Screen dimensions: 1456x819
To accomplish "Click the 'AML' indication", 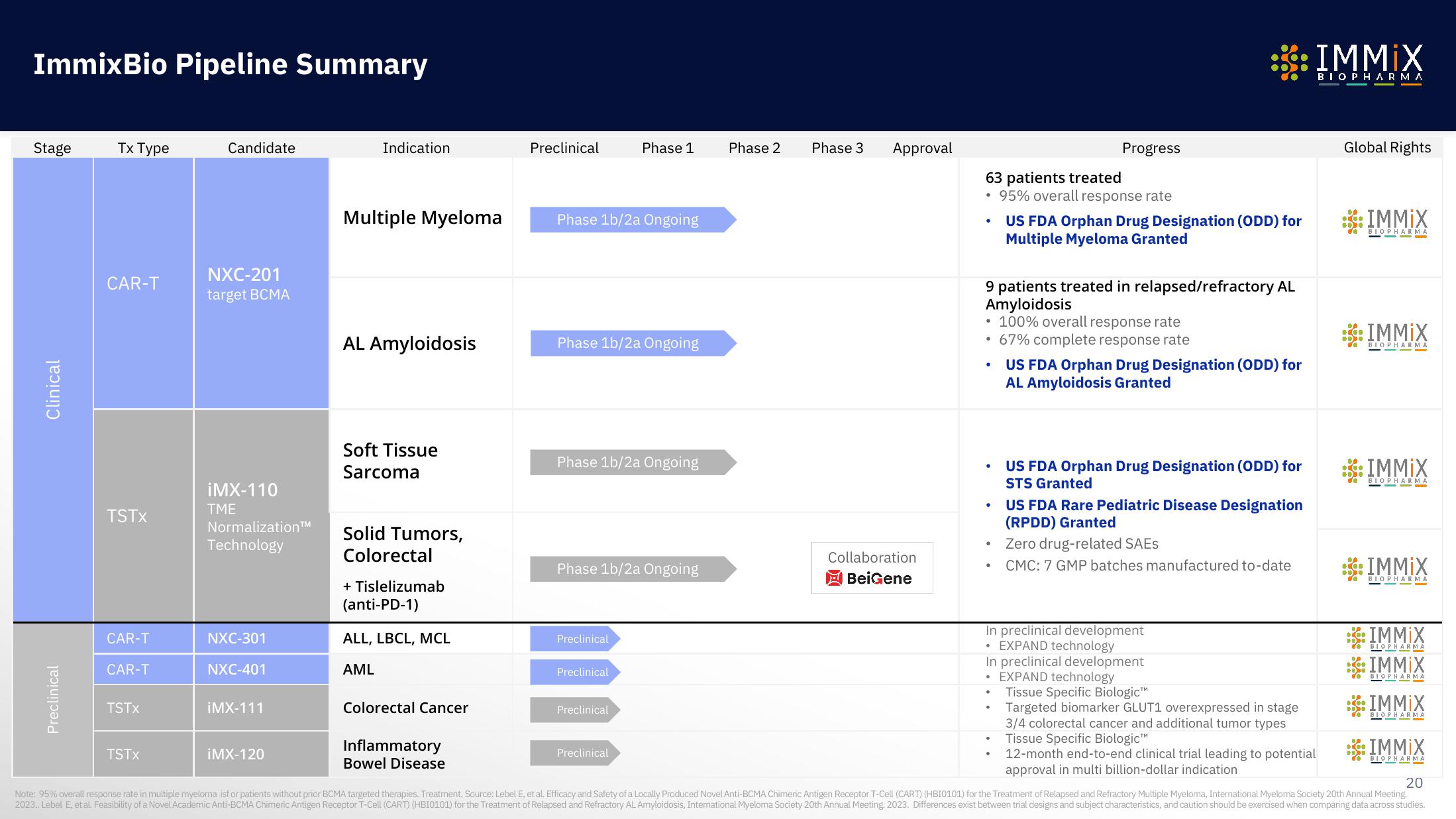I will point(358,669).
